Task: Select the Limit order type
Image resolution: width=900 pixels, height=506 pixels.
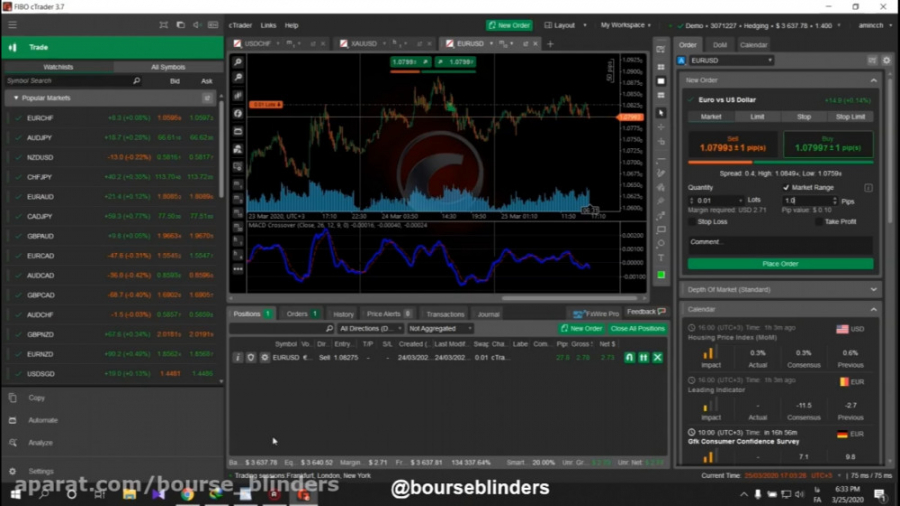Action: pos(757,116)
